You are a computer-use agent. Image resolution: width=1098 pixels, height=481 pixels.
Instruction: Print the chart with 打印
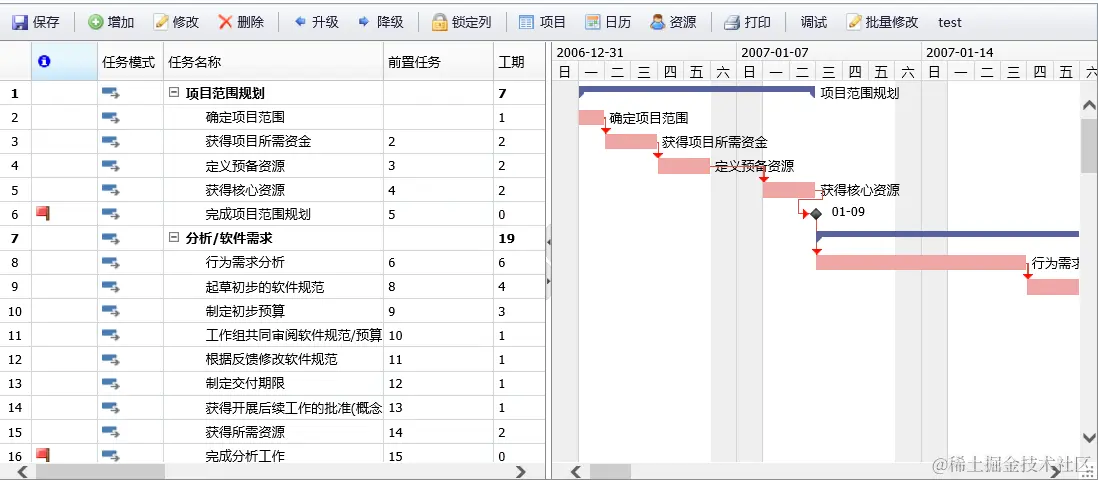[x=747, y=22]
